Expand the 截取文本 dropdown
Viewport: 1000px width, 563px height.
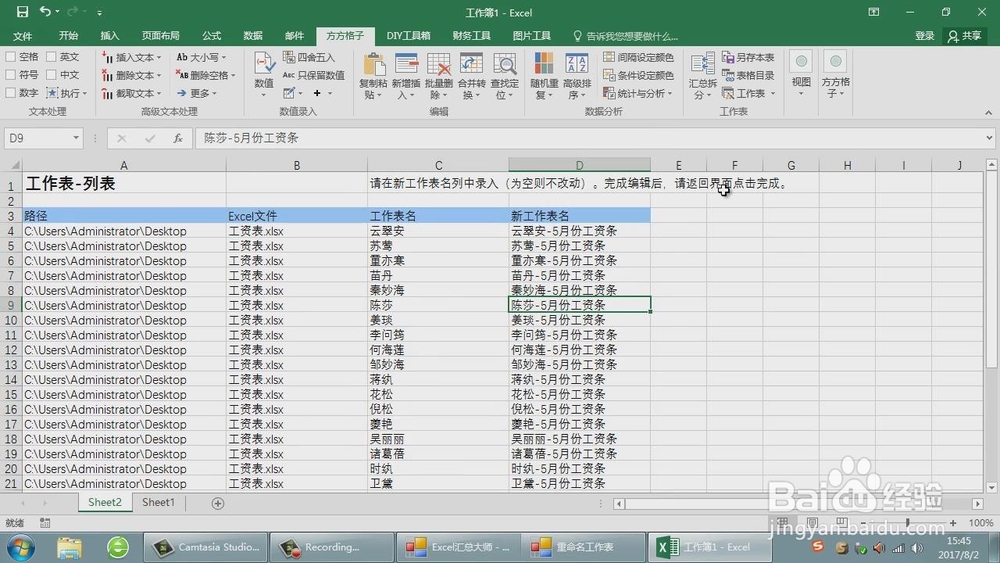click(159, 93)
